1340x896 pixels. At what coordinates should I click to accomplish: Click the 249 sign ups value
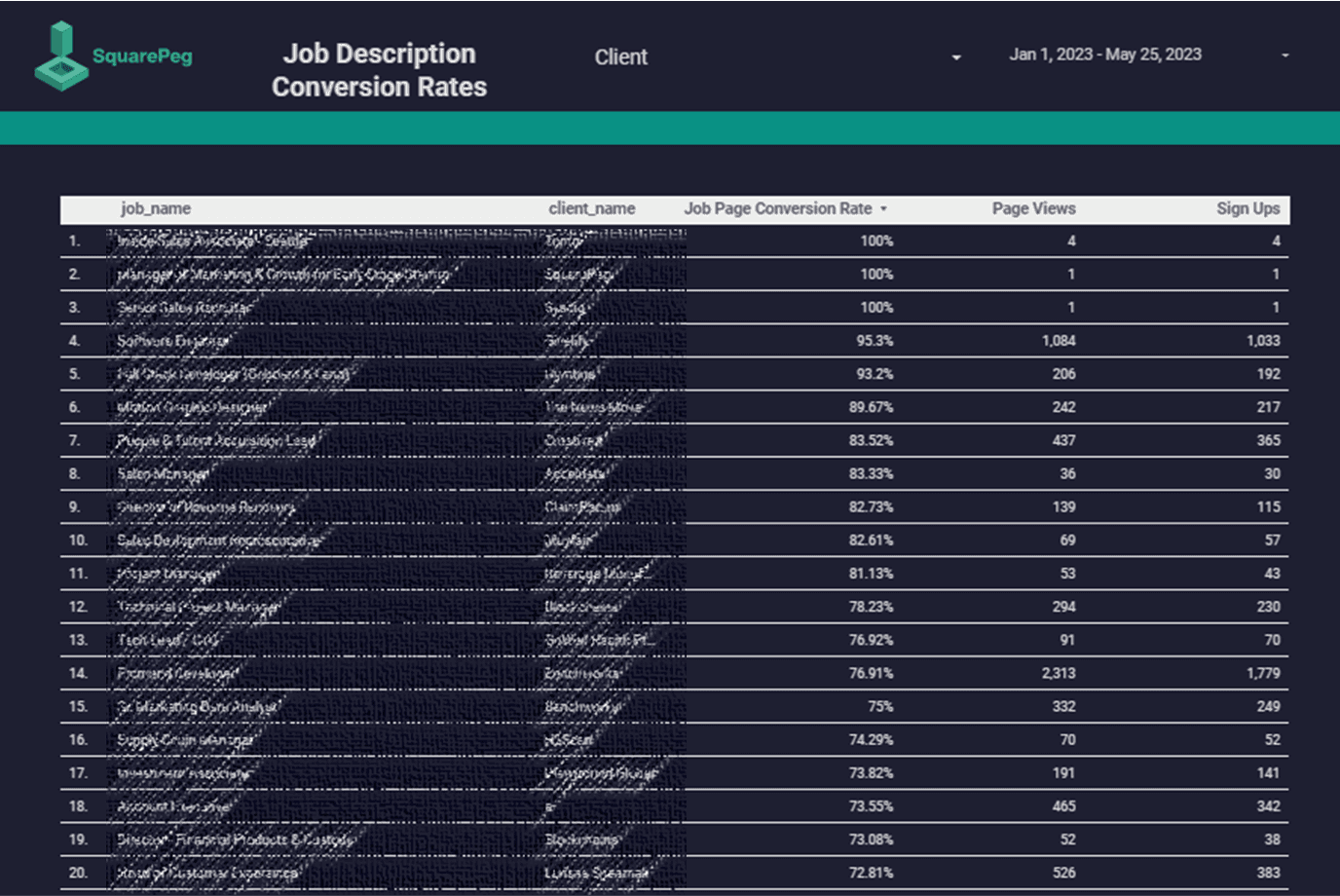point(1268,706)
